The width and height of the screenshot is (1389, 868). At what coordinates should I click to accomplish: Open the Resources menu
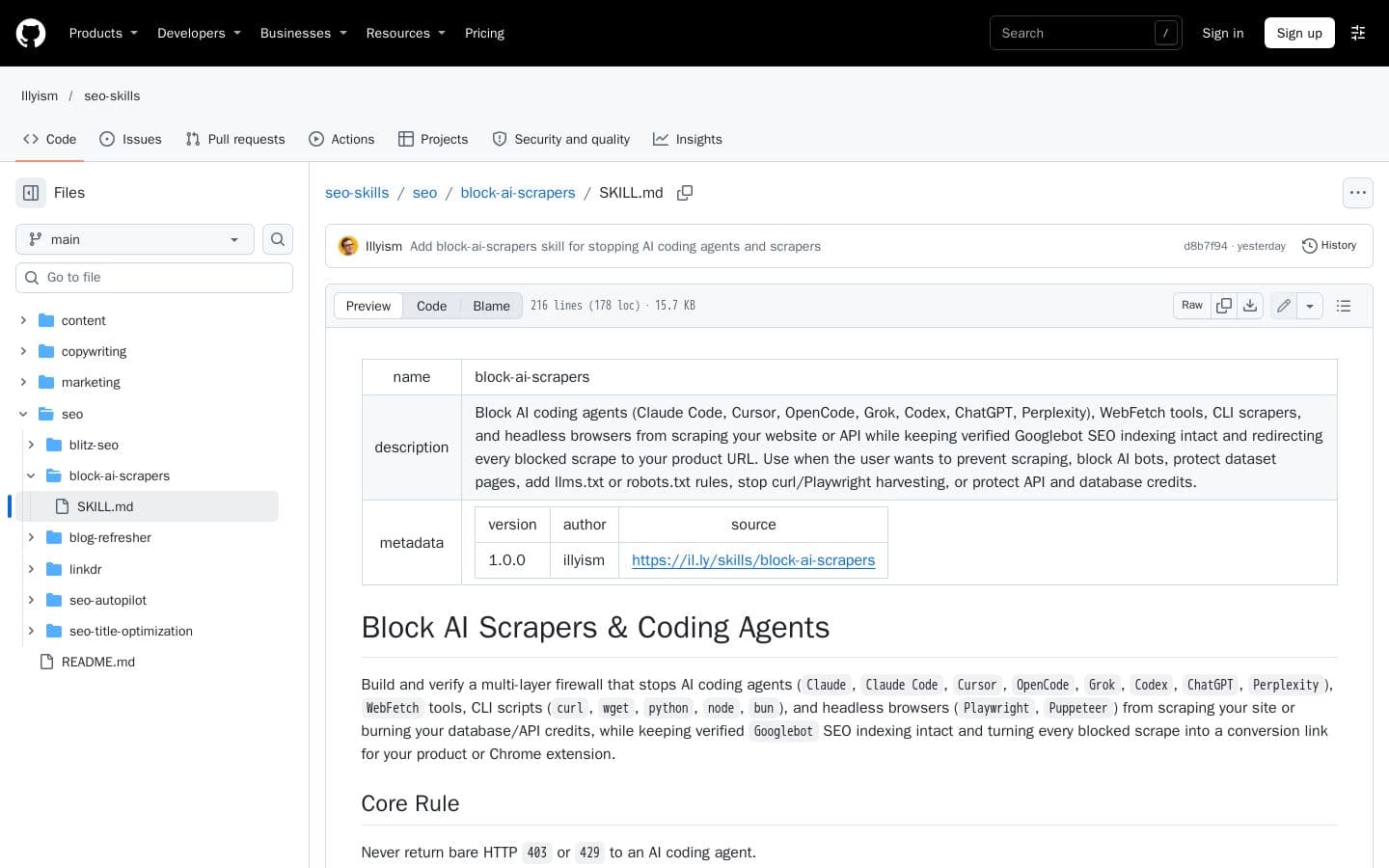(405, 33)
